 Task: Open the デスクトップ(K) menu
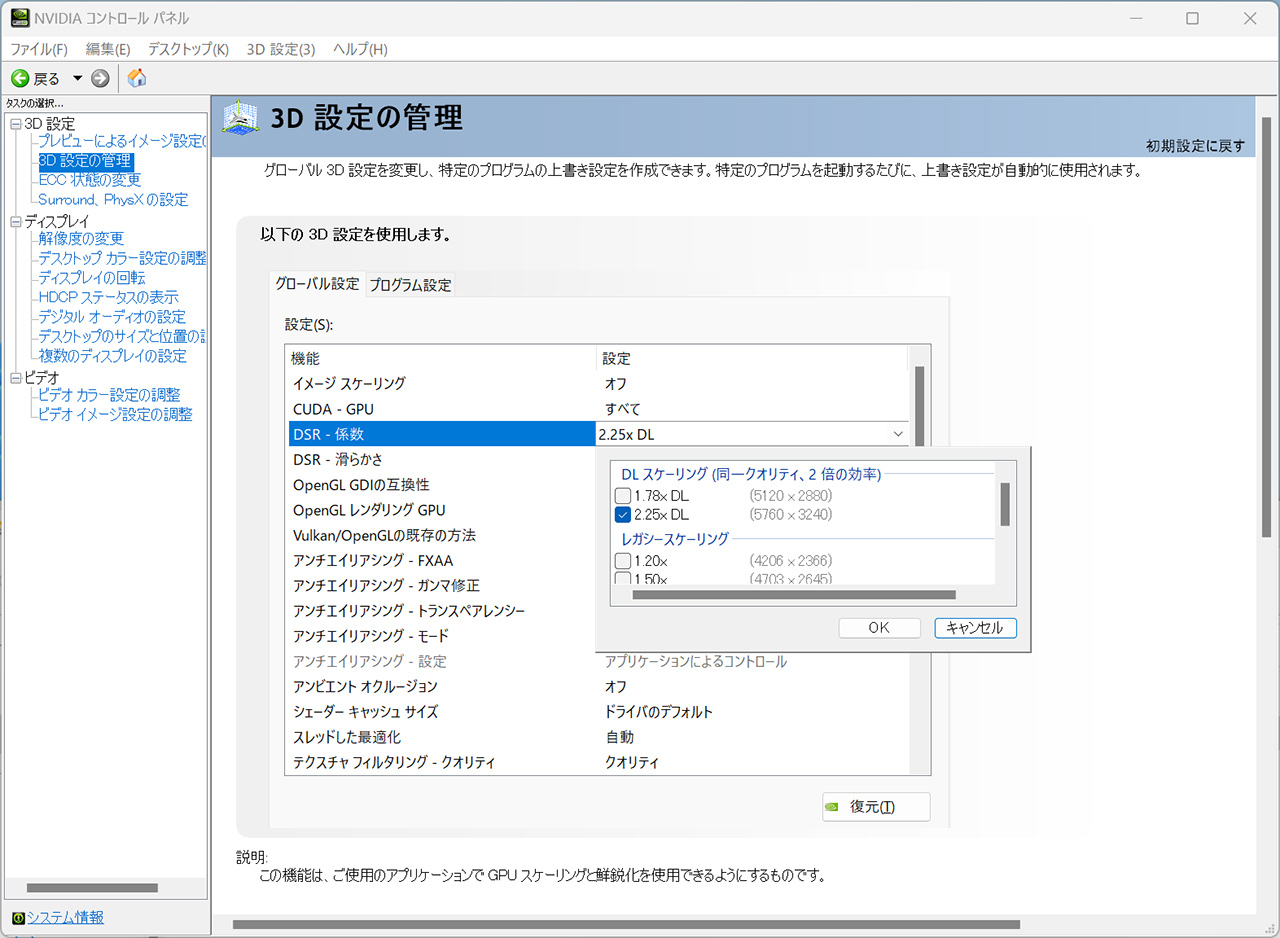pos(188,49)
